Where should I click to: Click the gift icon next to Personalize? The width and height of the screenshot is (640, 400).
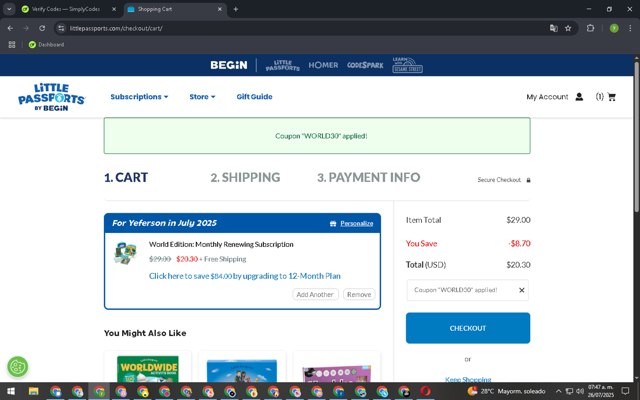pyautogui.click(x=333, y=223)
